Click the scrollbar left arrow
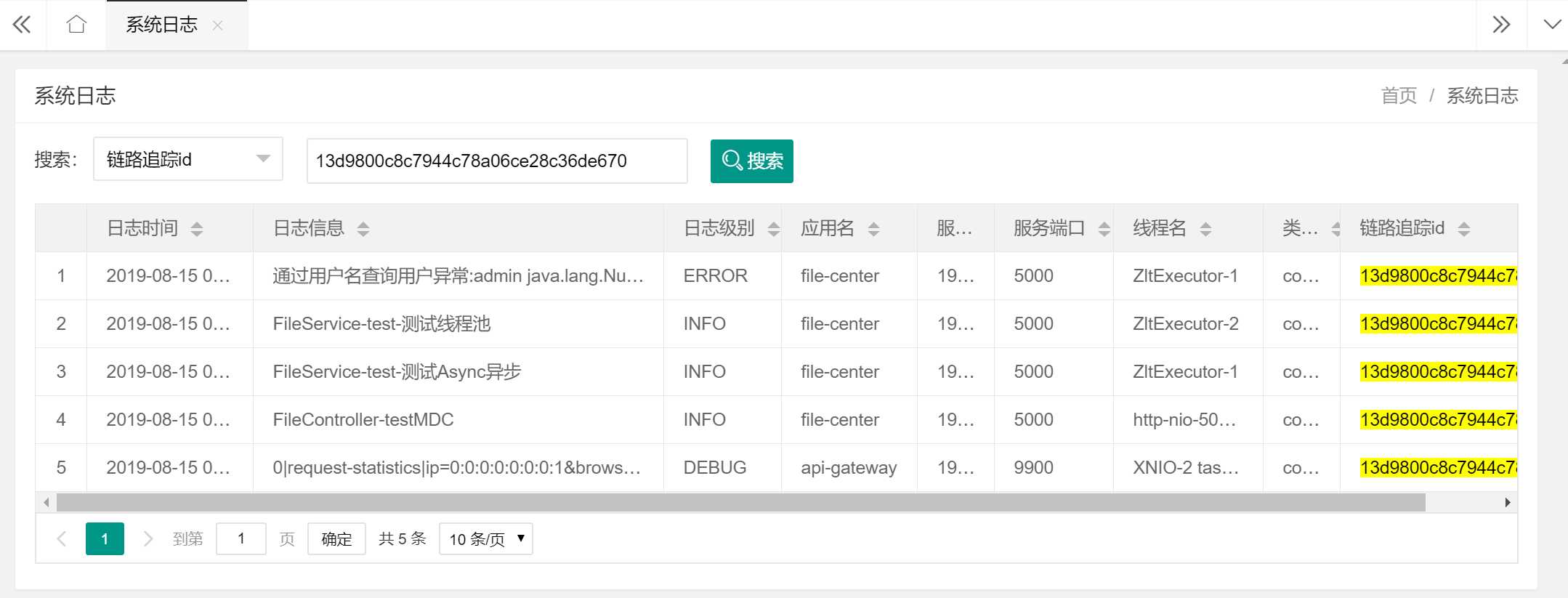 (47, 502)
